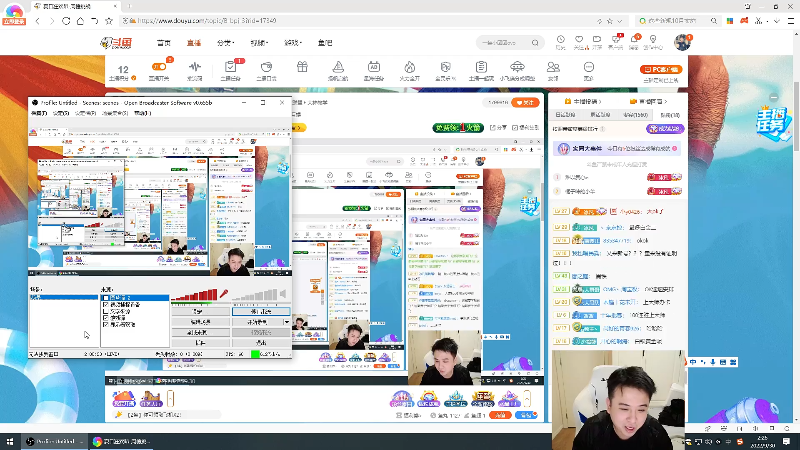Viewport: 800px width, 450px height.
Task: Open the streamer task checklist icon
Action: point(231,67)
